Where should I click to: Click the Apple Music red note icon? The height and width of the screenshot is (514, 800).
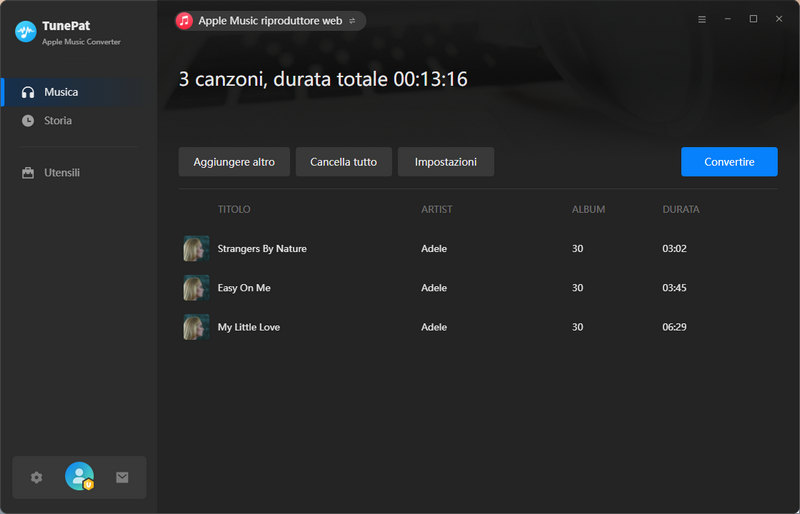184,21
